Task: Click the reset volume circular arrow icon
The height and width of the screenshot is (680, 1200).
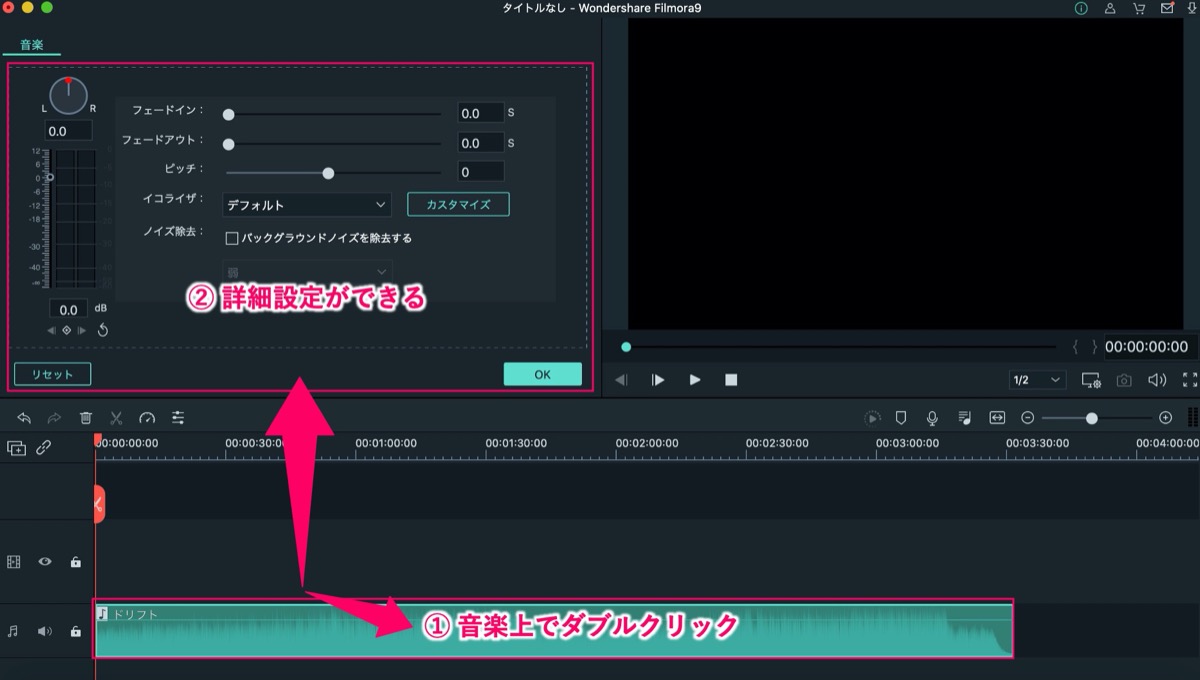Action: pos(102,330)
